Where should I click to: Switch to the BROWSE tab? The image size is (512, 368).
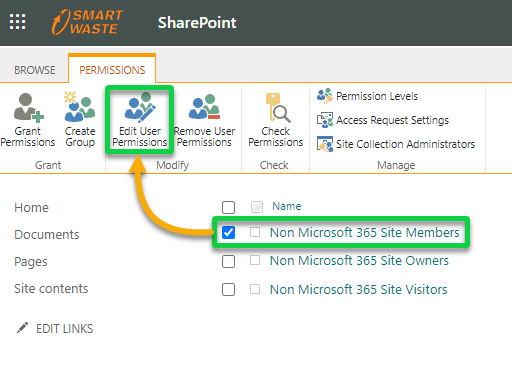tap(35, 70)
